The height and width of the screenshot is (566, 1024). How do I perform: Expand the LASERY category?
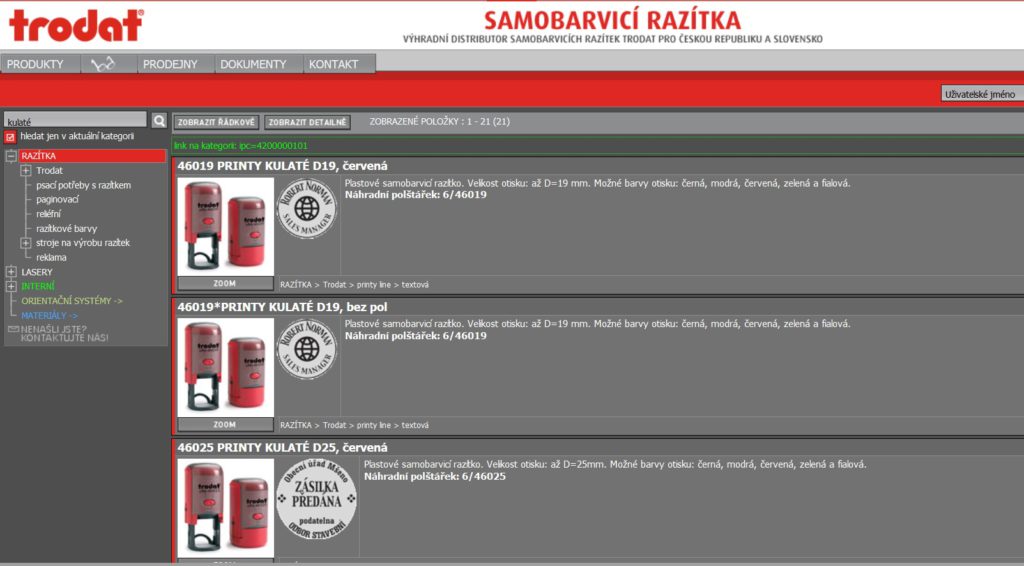tap(11, 272)
